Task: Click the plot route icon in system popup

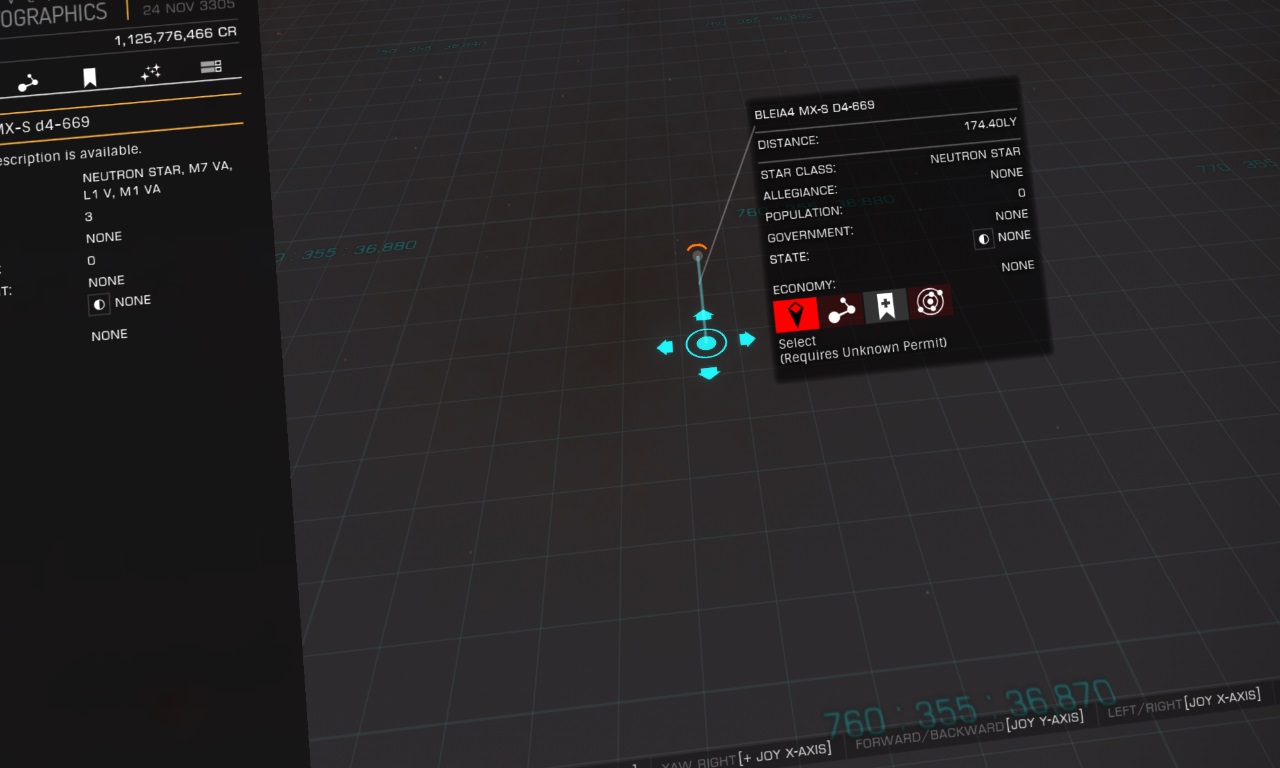Action: (x=843, y=309)
